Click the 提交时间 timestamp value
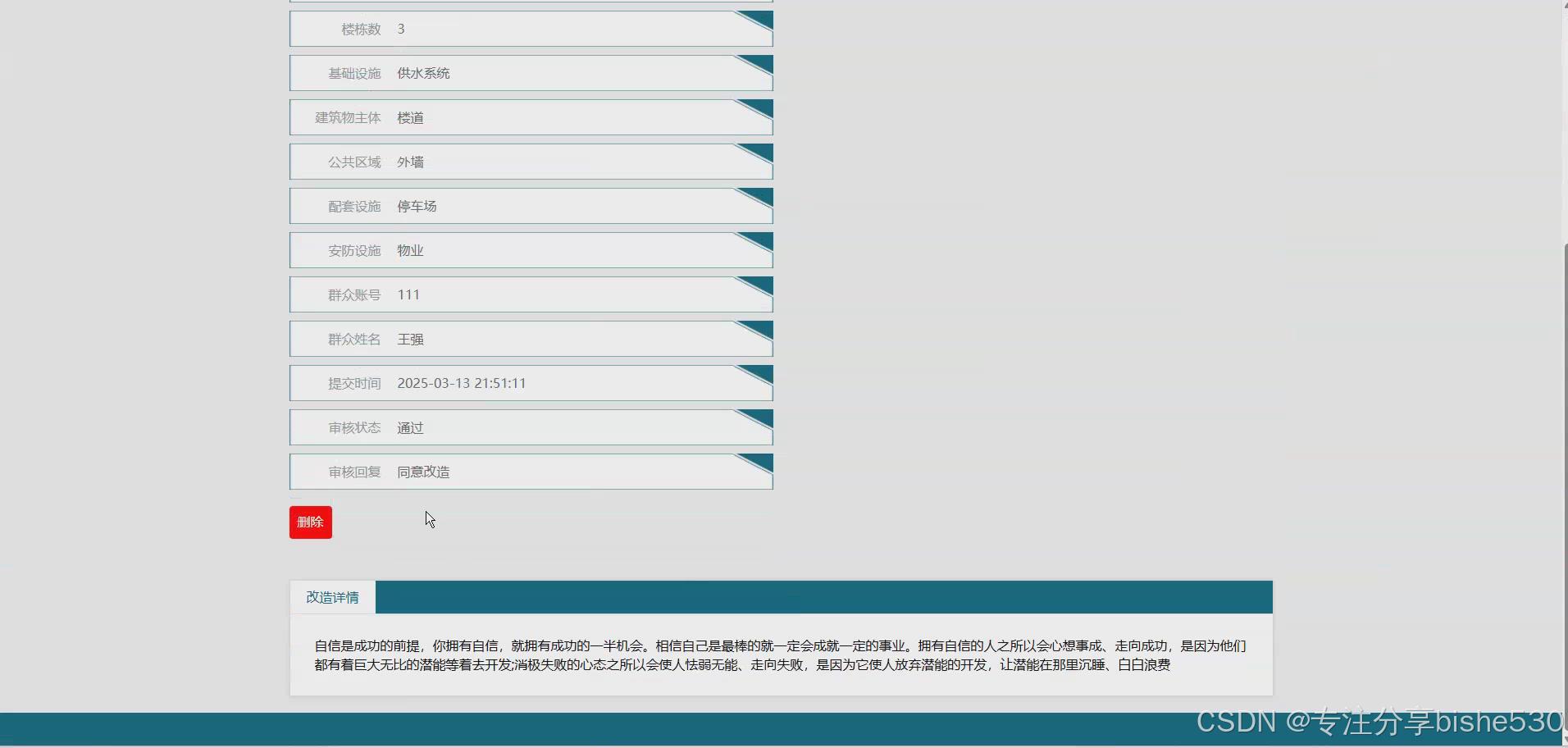The image size is (1568, 748). (x=462, y=383)
